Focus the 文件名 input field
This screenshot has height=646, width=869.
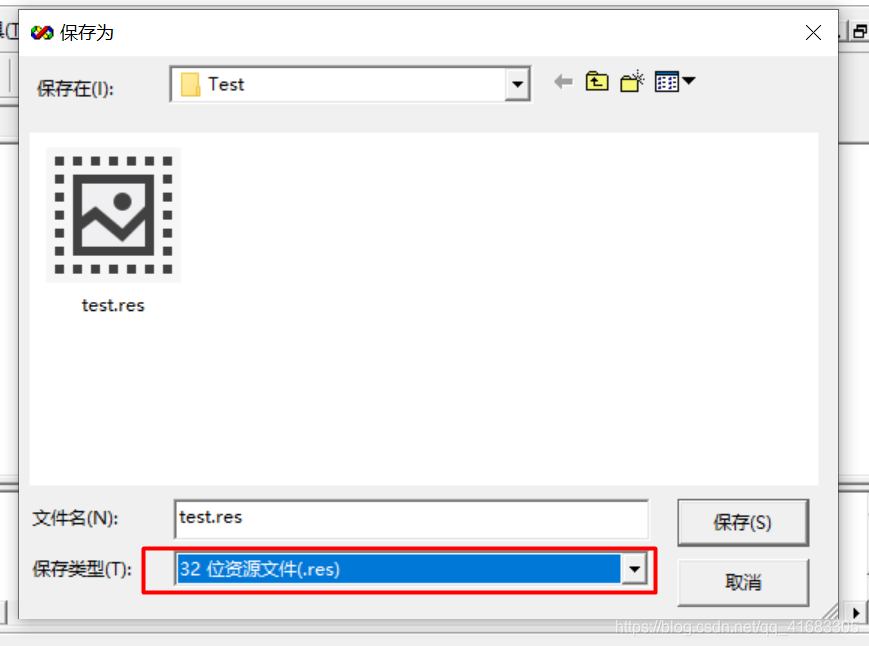[x=411, y=519]
